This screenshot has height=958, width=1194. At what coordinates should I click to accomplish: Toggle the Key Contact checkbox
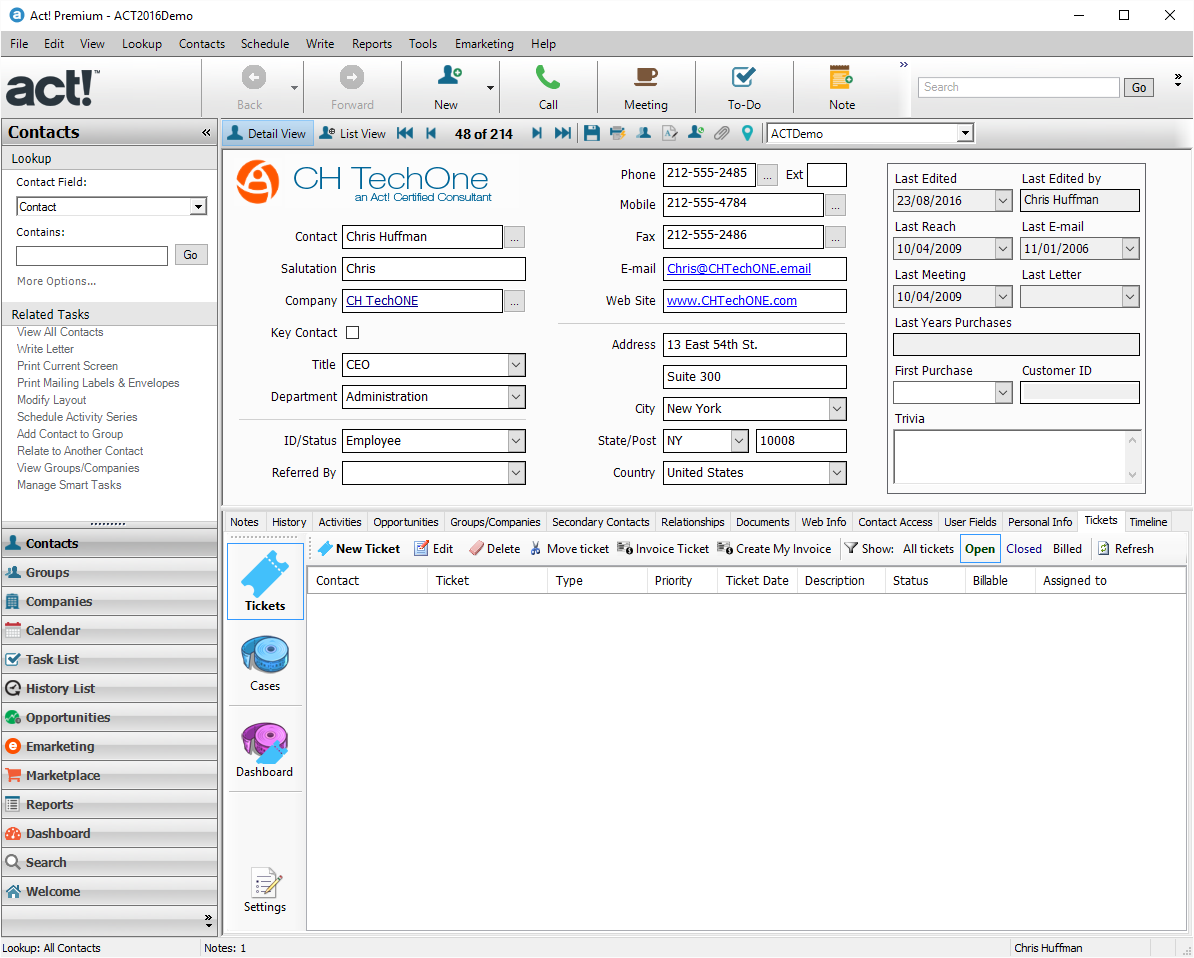coord(352,333)
